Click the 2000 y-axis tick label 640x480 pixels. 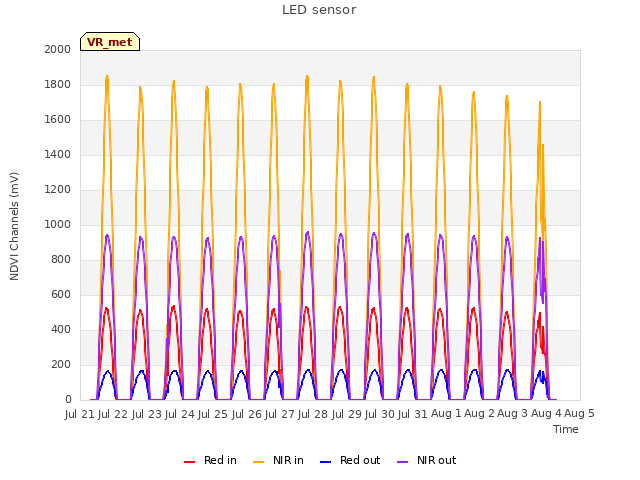pyautogui.click(x=58, y=49)
